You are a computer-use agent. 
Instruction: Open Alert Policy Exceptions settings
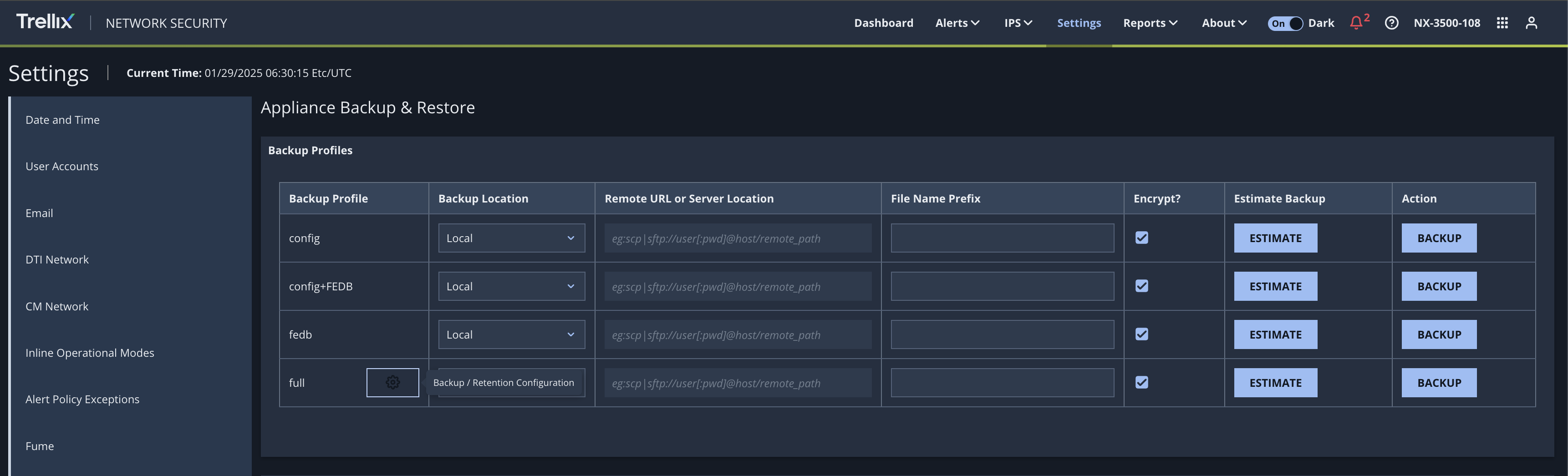[83, 399]
